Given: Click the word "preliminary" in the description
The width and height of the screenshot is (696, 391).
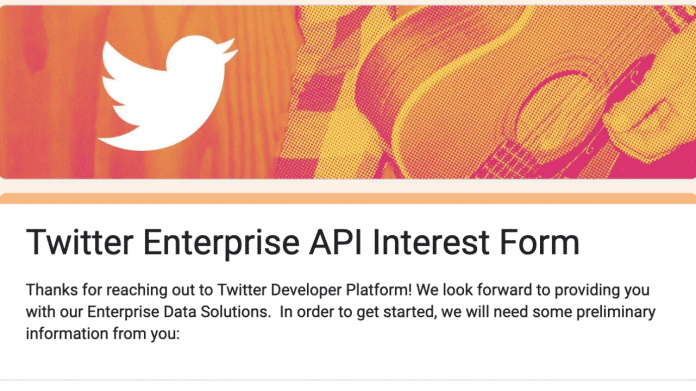Looking at the screenshot, I should [616, 312].
